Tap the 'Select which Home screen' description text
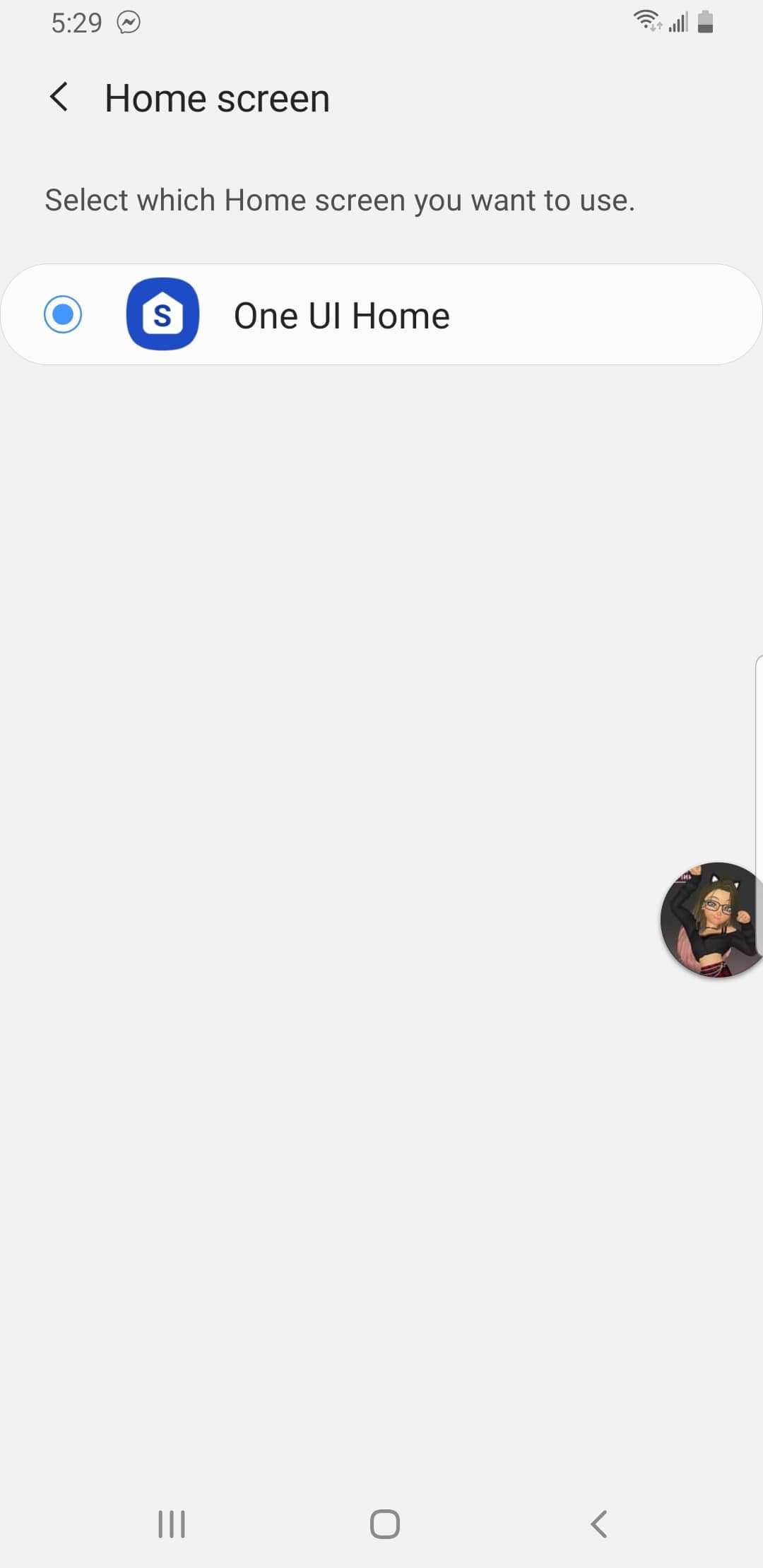Image resolution: width=763 pixels, height=1568 pixels. pyautogui.click(x=340, y=201)
